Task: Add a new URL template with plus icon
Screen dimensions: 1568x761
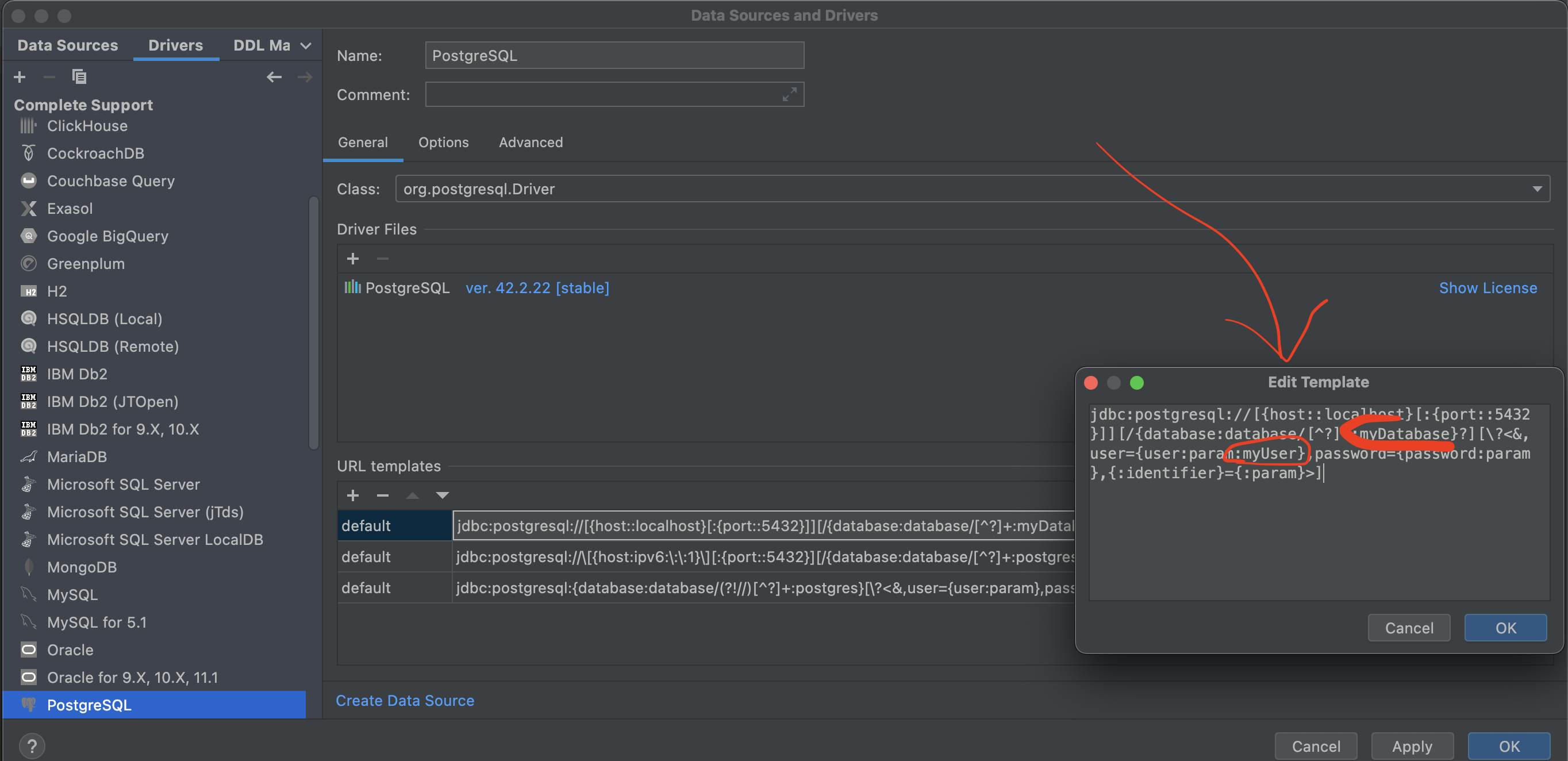Action: click(353, 495)
